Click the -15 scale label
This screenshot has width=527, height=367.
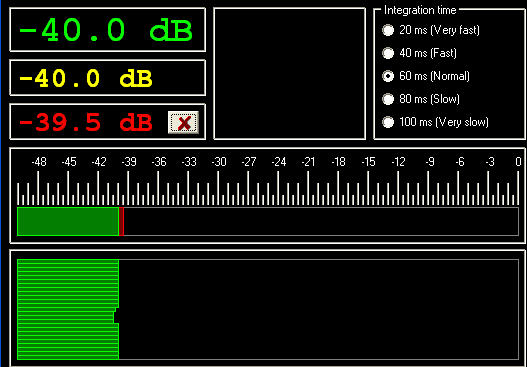[368, 162]
